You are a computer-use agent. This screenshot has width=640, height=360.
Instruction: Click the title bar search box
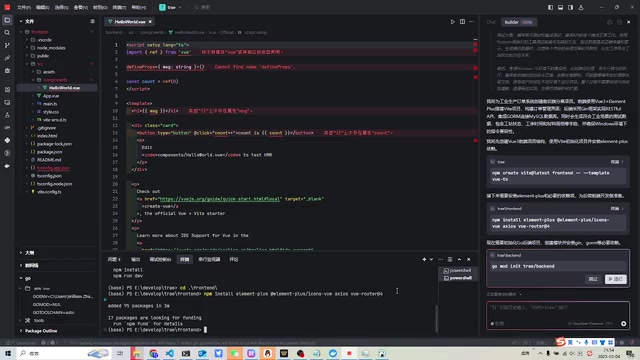coord(202,7)
